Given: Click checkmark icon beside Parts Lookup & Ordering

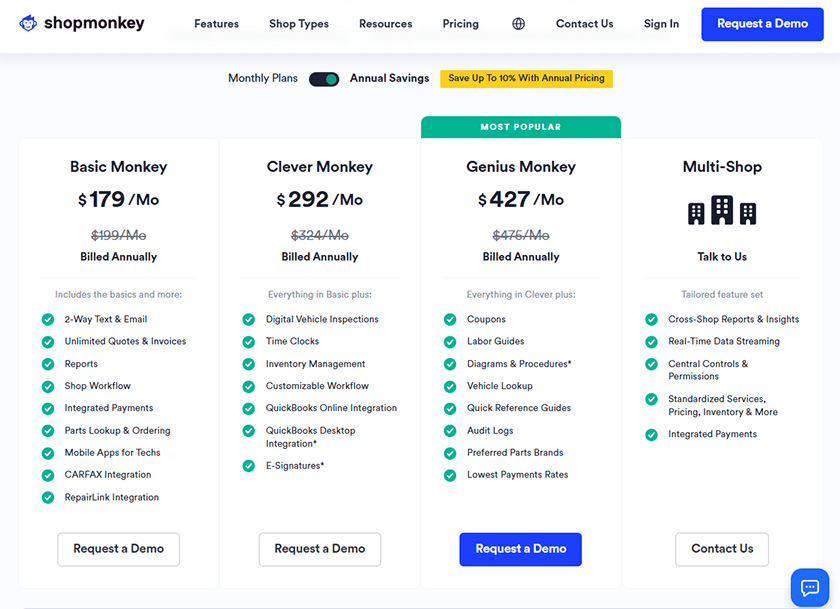Looking at the screenshot, I should coord(48,431).
